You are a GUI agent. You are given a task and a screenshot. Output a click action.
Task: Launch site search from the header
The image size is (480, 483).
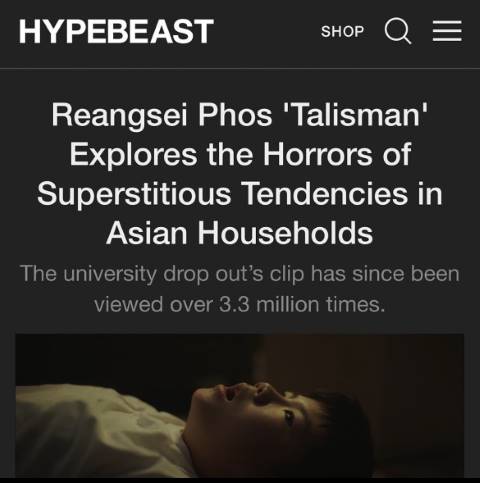point(398,31)
